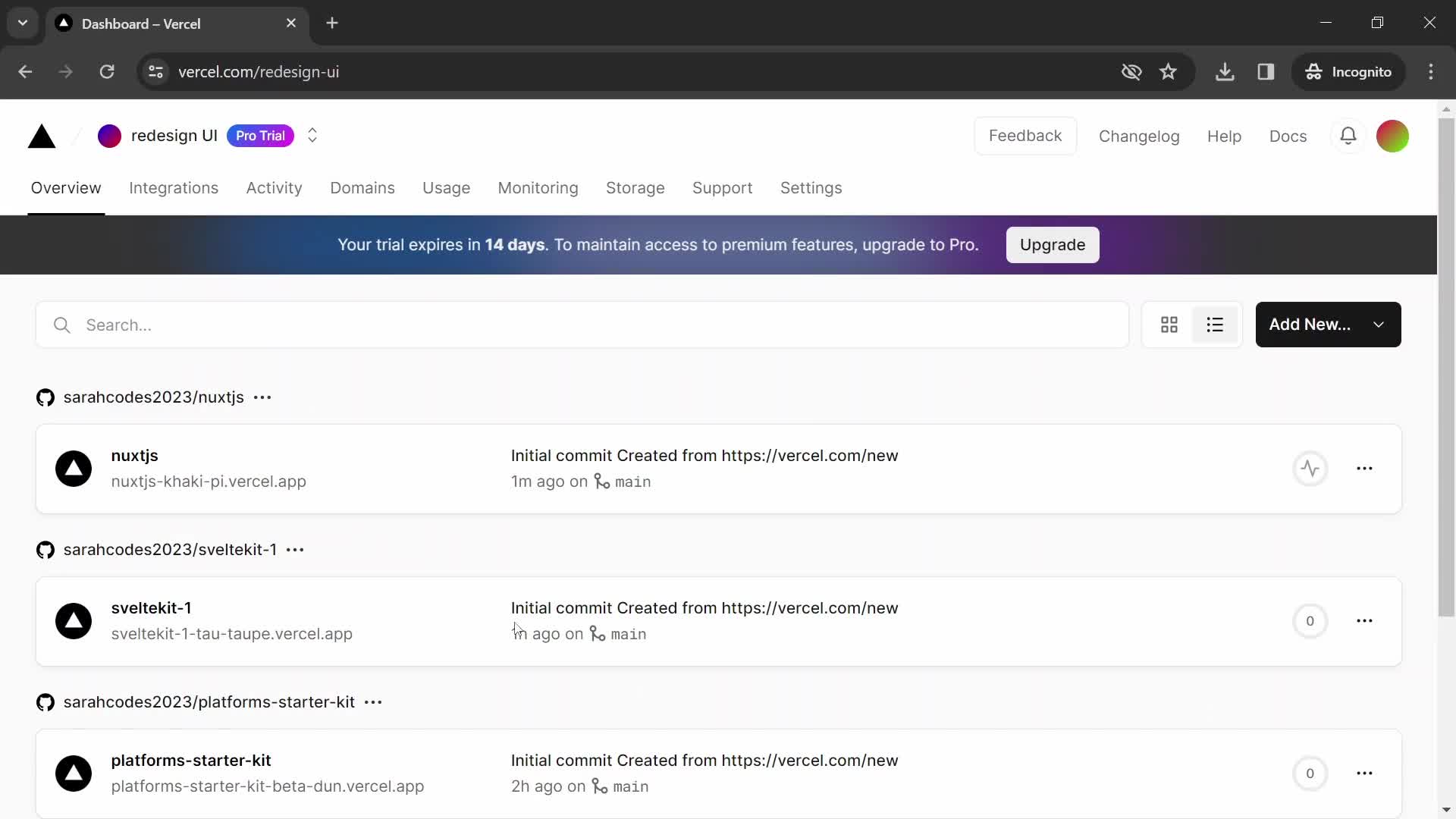Toggle browser side panel icon
The height and width of the screenshot is (819, 1456).
pos(1266,72)
